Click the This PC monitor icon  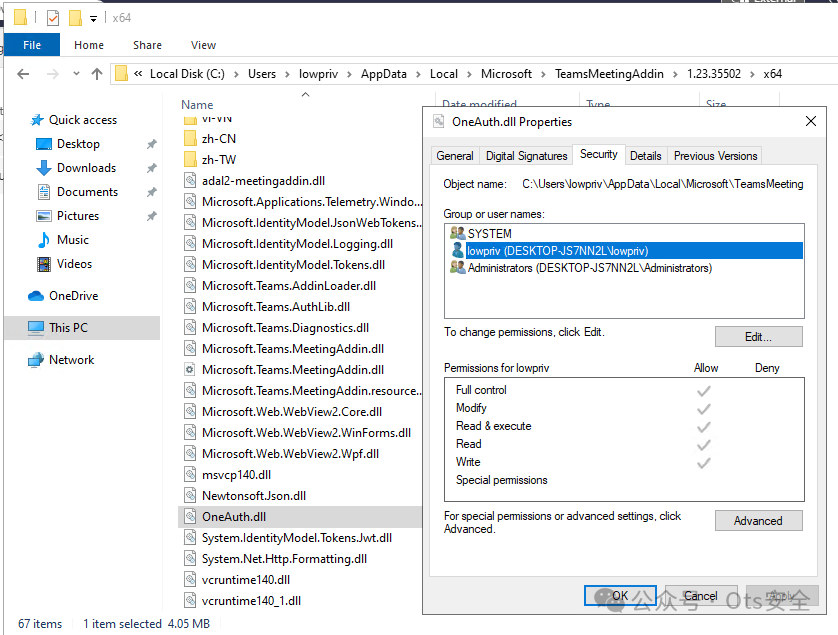pyautogui.click(x=36, y=328)
